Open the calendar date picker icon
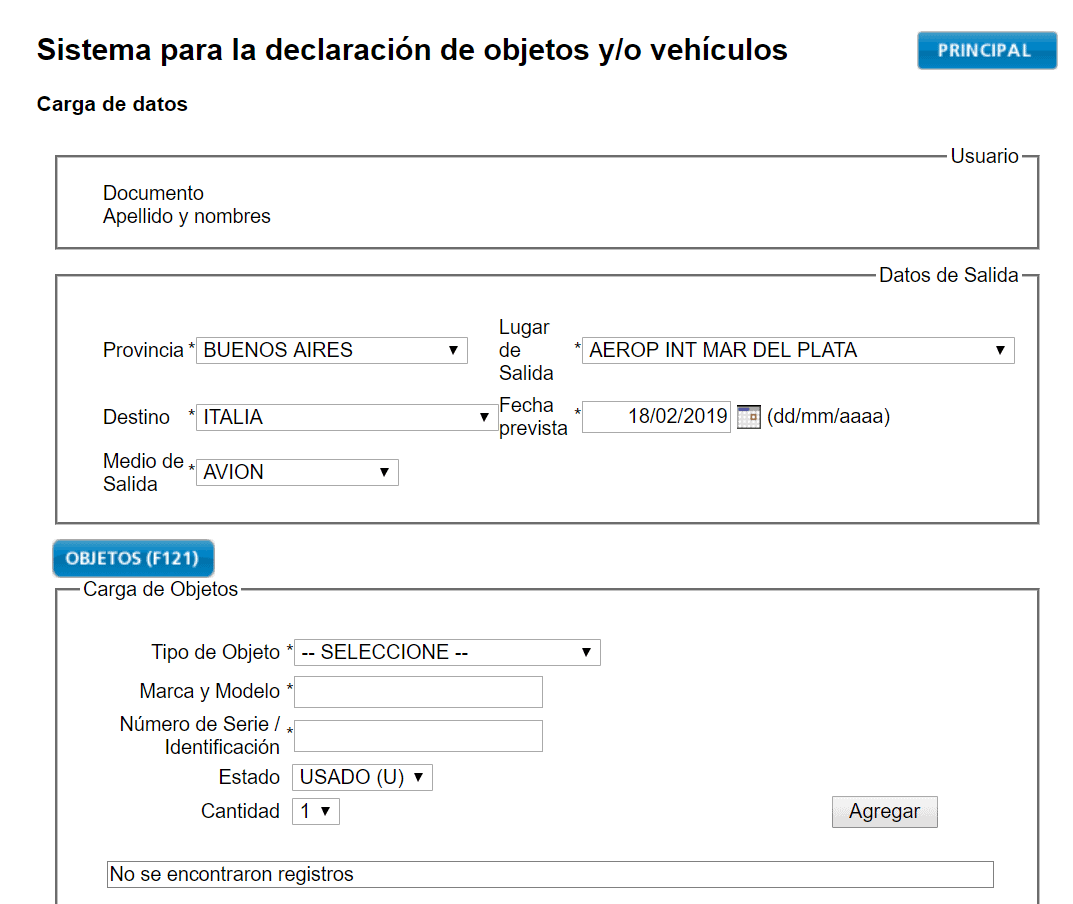The height and width of the screenshot is (904, 1073). click(x=748, y=417)
